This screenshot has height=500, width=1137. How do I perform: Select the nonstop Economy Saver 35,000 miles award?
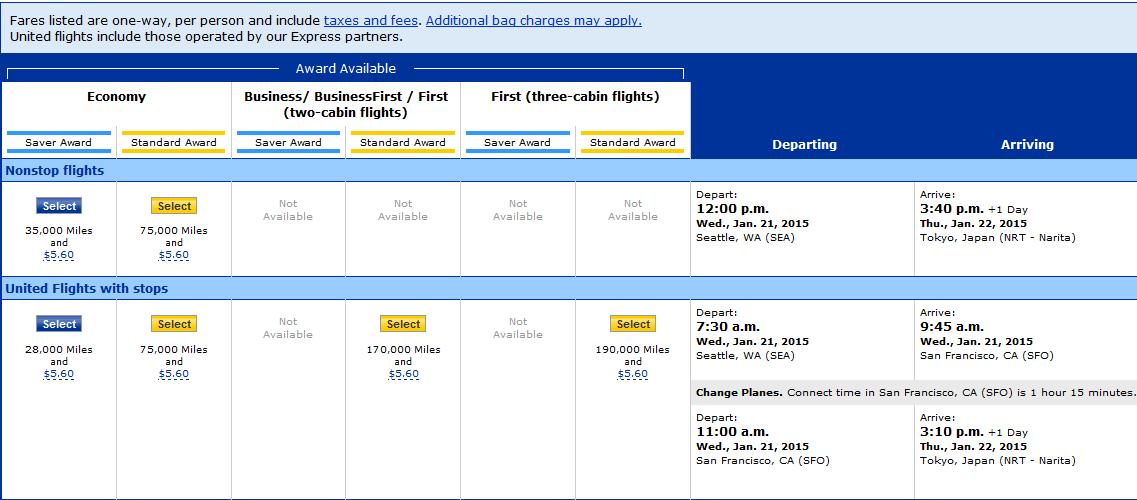[59, 206]
